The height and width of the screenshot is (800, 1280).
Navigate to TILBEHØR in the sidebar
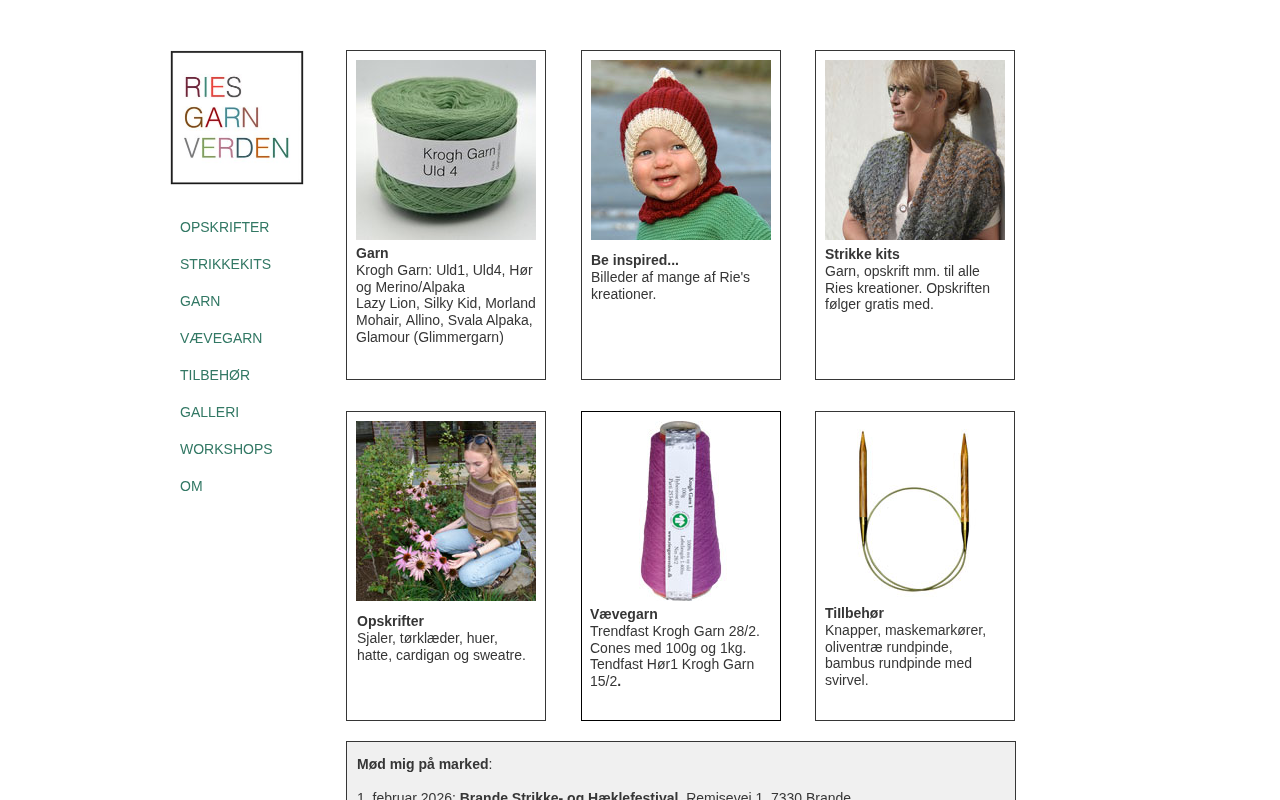(x=215, y=375)
